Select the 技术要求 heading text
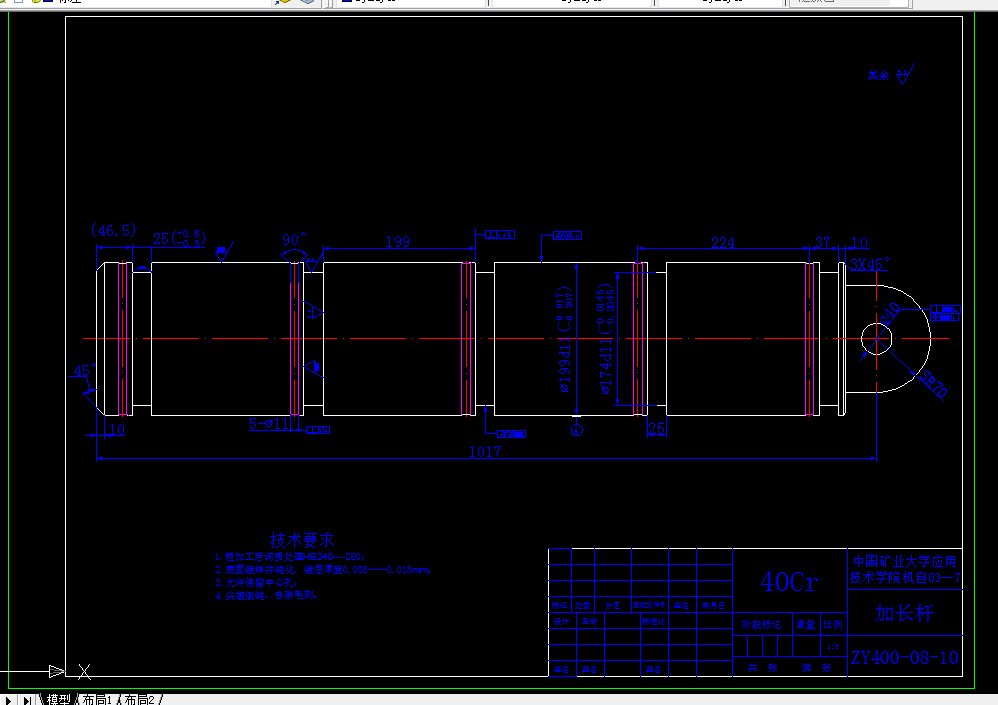 (x=302, y=540)
